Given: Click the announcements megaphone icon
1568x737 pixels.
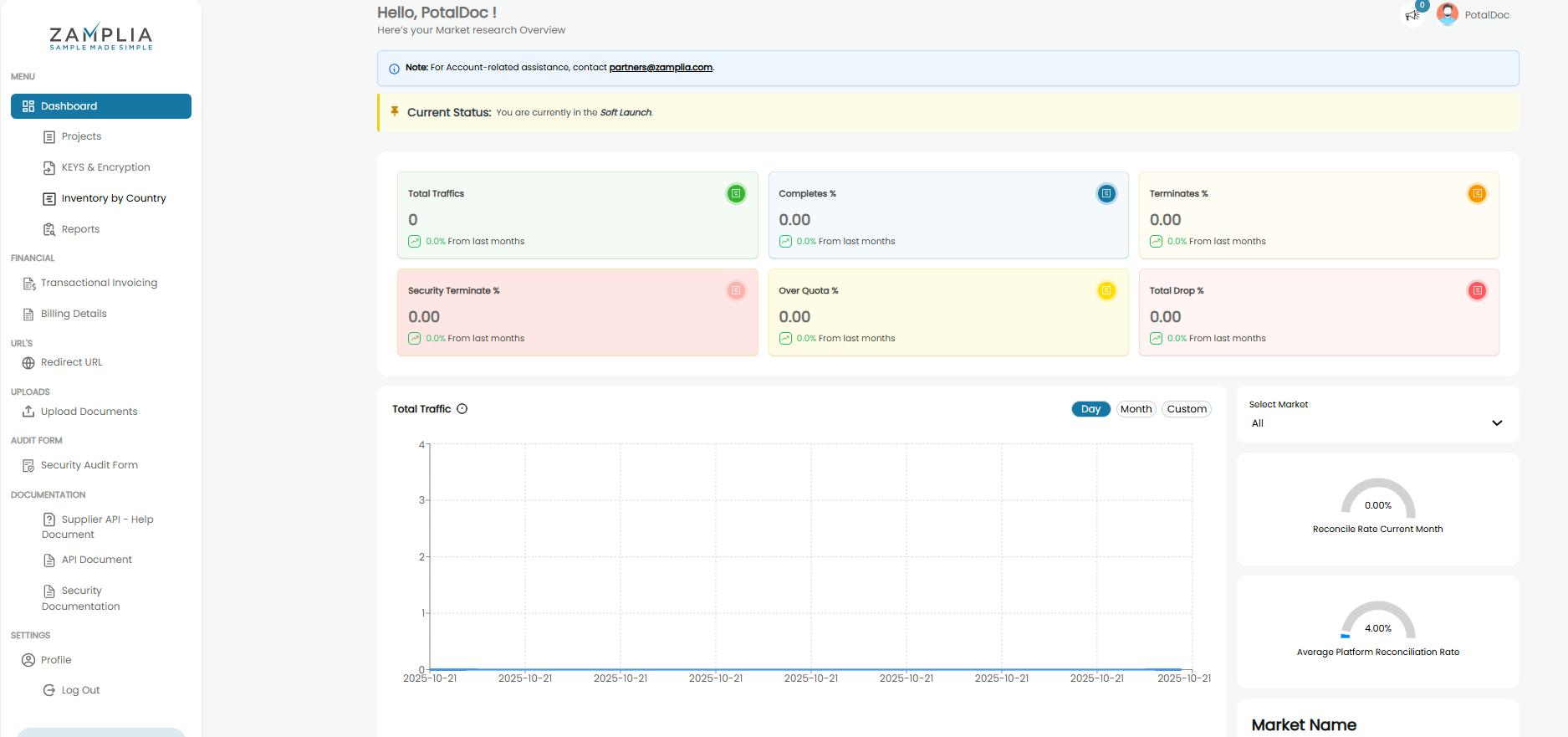Looking at the screenshot, I should (1412, 15).
